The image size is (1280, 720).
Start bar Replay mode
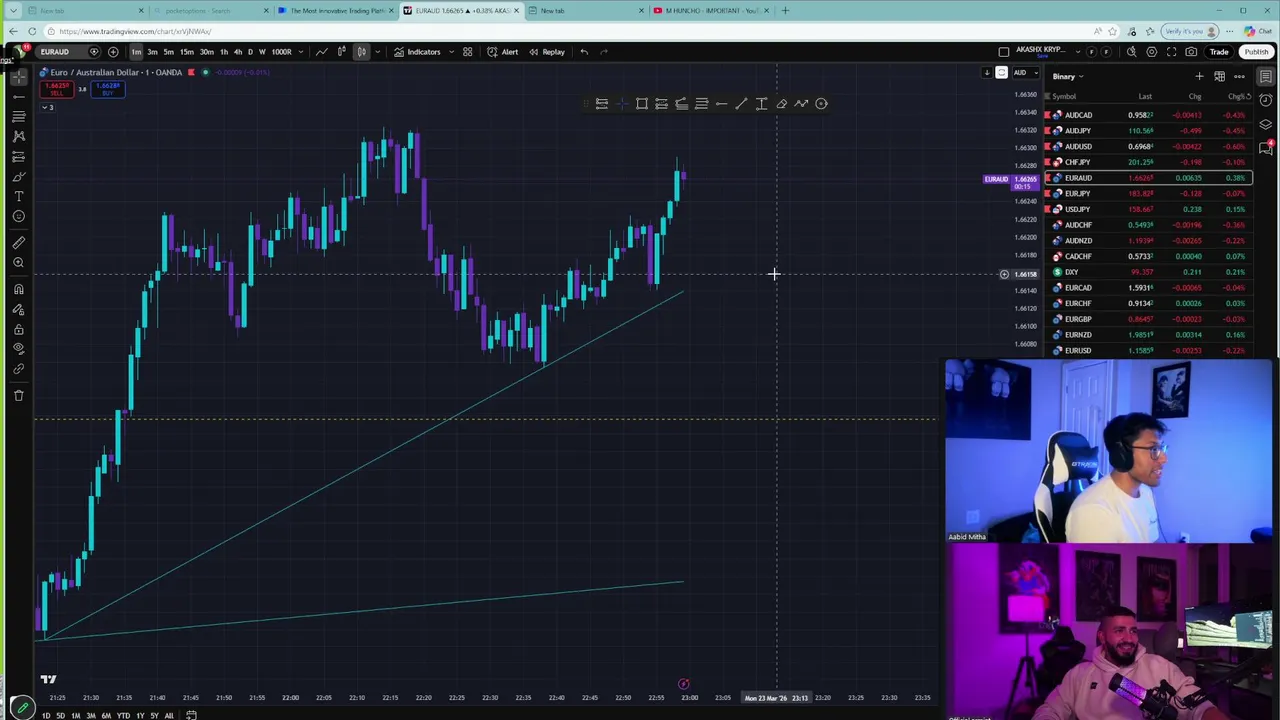point(547,52)
